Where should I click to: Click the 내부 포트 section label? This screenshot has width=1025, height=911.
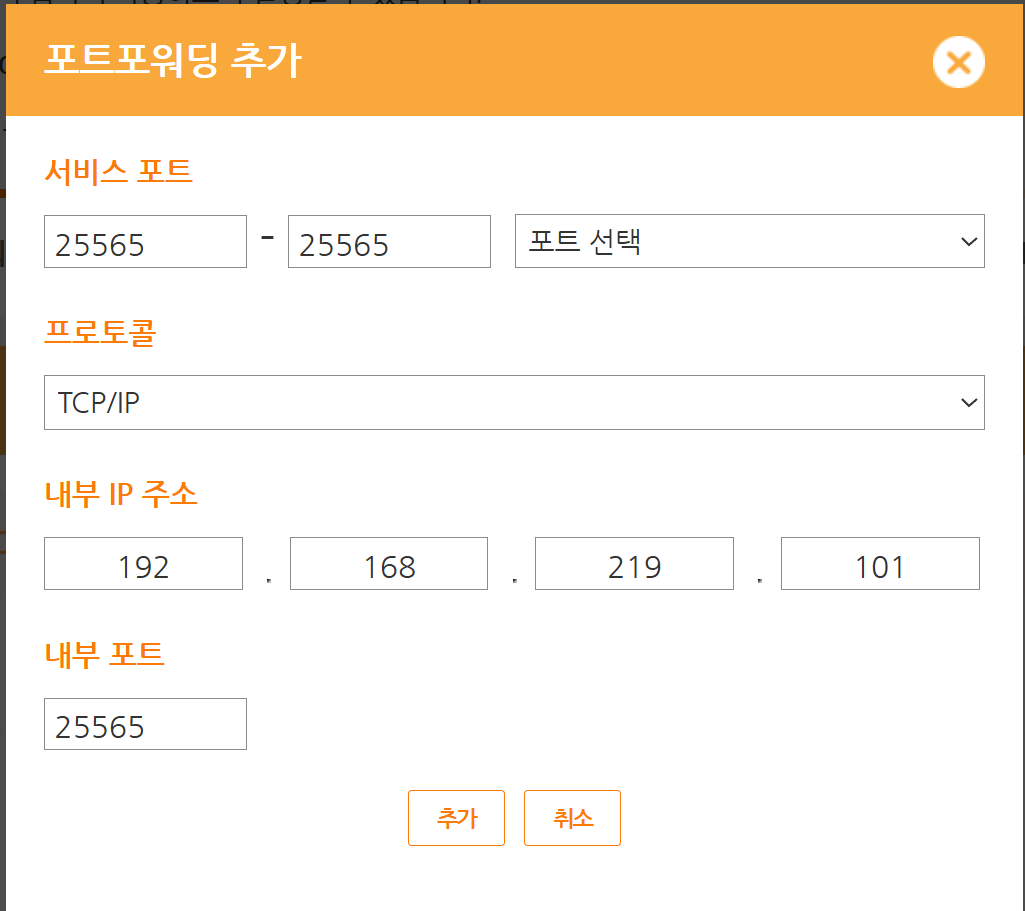point(104,654)
